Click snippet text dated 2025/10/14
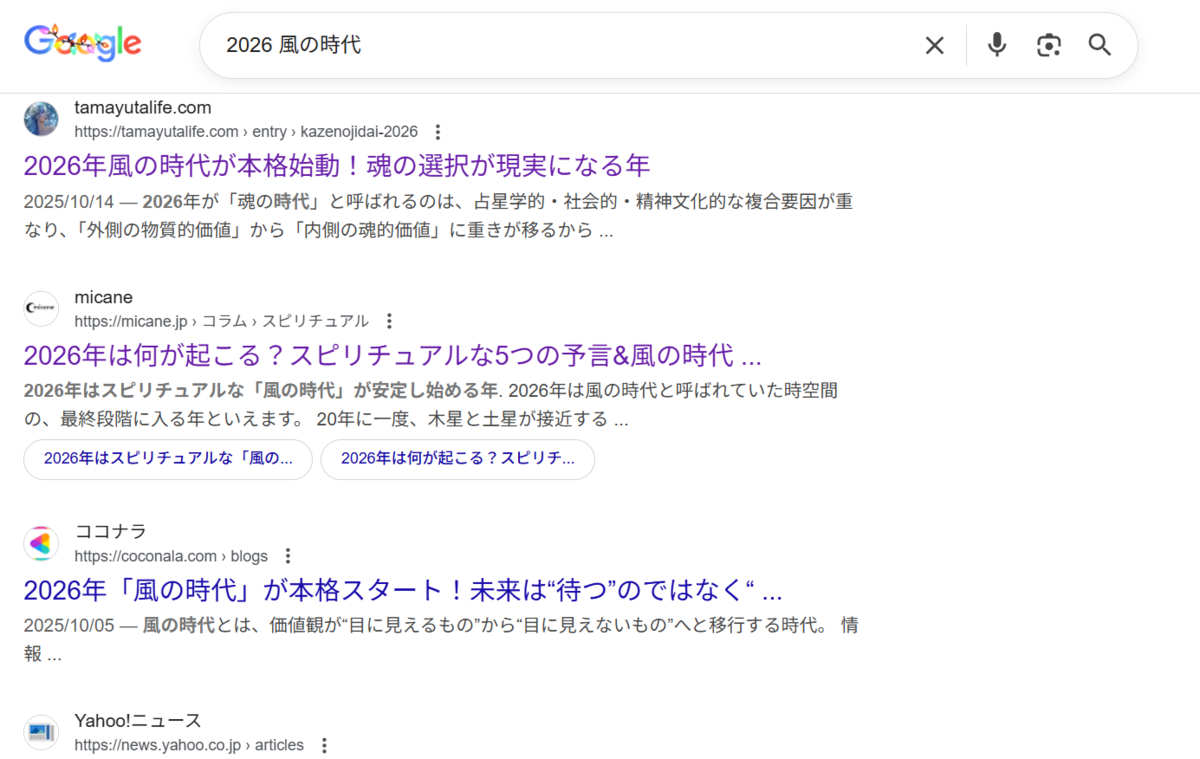Screen dimensions: 1200x759 (x=438, y=216)
